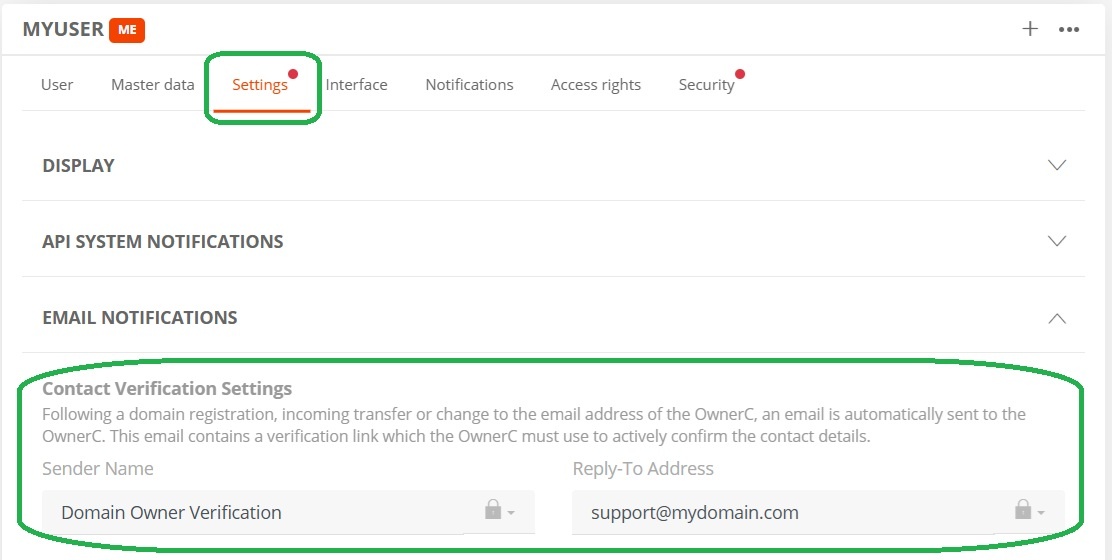Screen dimensions: 1112x560
Task: Click the Reply-To Address input with support@mydomain.com
Action: (x=818, y=512)
